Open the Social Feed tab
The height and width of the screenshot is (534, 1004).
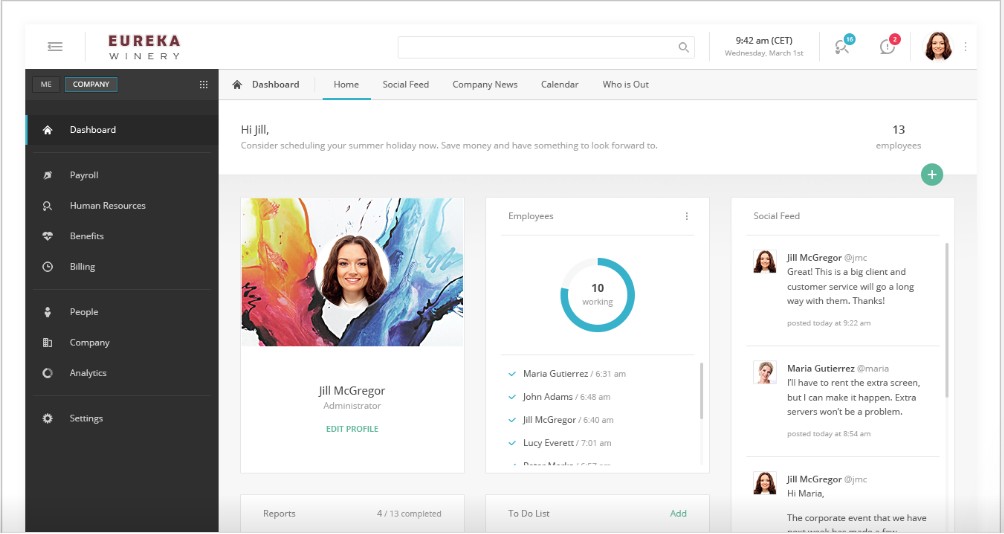click(405, 85)
